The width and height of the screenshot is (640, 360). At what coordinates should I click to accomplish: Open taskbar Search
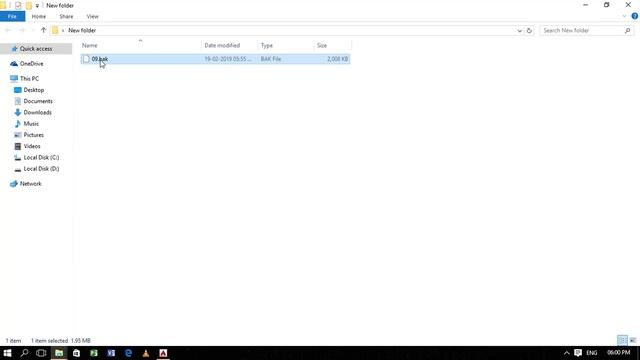point(24,353)
